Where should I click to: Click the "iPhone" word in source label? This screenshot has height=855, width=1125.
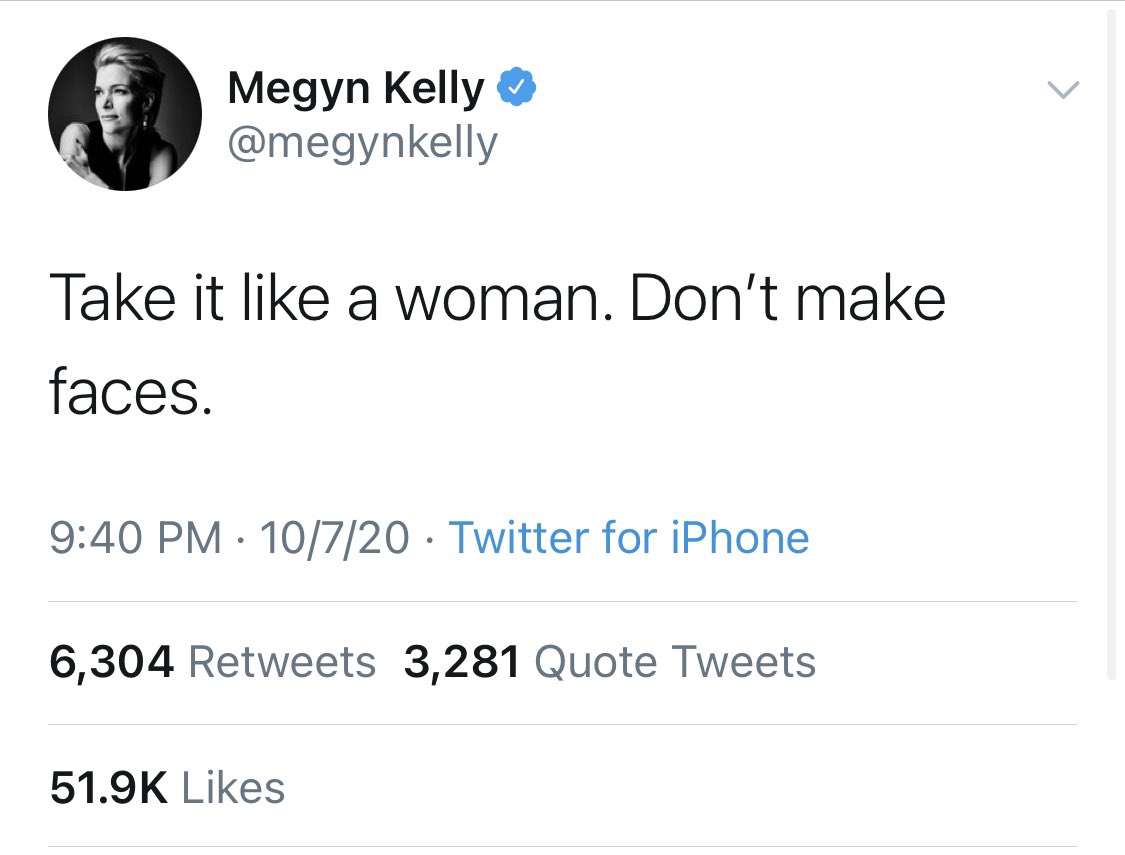[740, 538]
